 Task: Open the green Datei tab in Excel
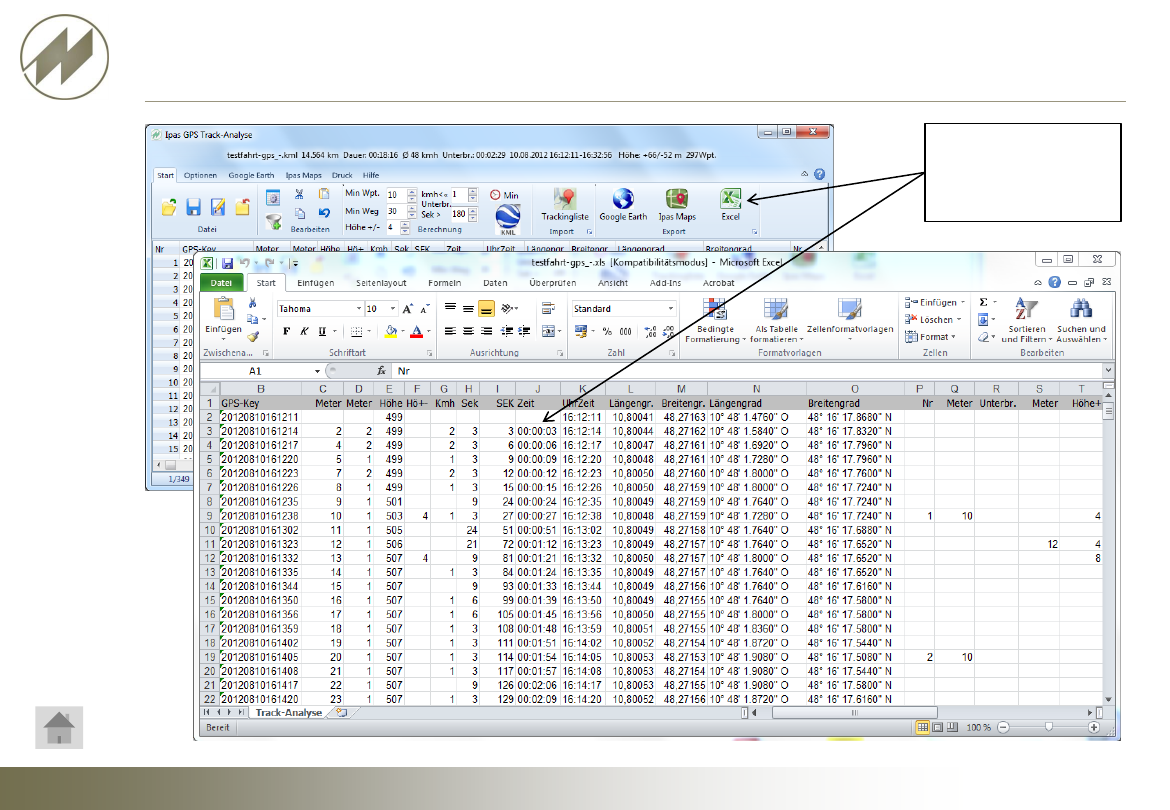[x=221, y=283]
